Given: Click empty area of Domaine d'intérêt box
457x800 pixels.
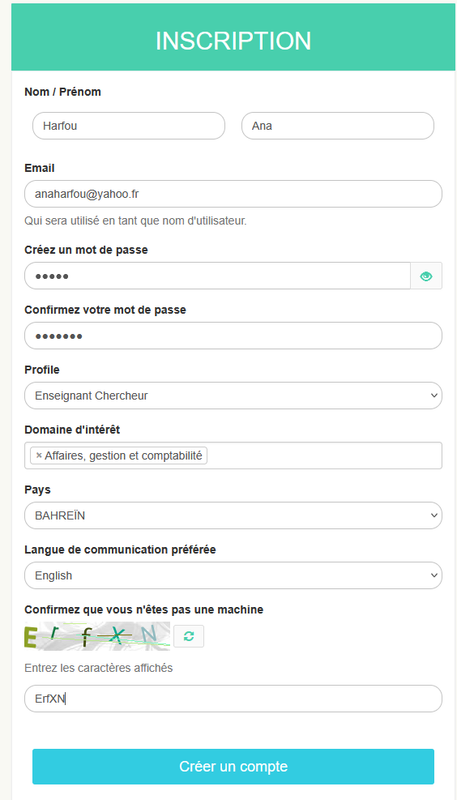Looking at the screenshot, I should [324, 456].
